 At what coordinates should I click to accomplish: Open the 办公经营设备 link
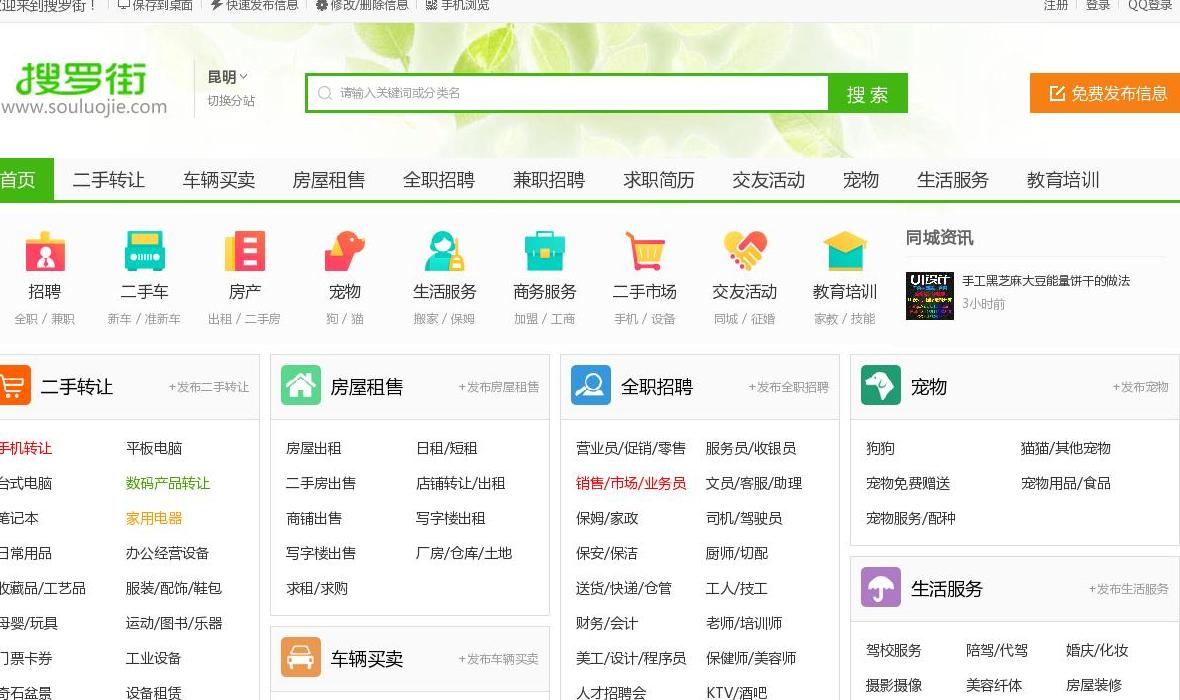(x=167, y=553)
